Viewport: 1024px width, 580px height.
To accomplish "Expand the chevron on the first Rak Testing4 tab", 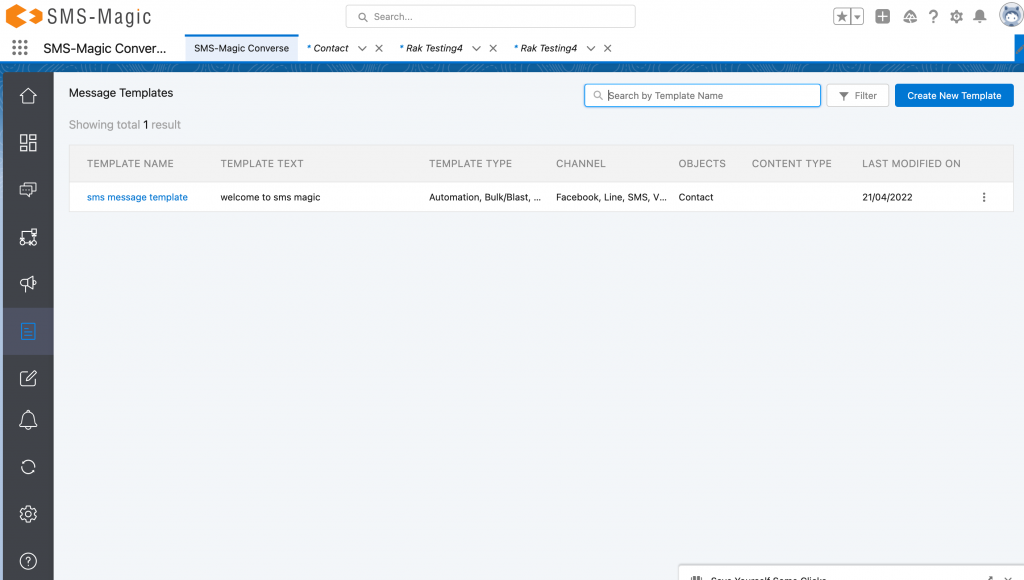I will tap(475, 48).
